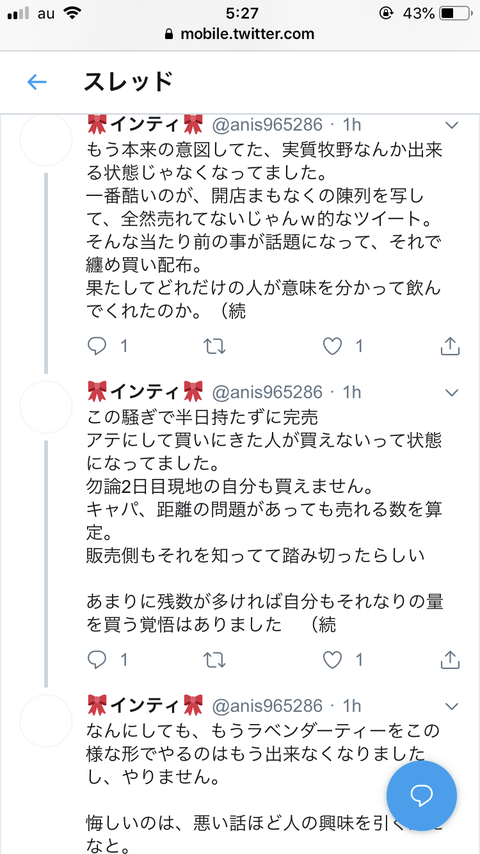The image size is (480, 854).
Task: Share the first tweet via share icon
Action: [x=450, y=346]
